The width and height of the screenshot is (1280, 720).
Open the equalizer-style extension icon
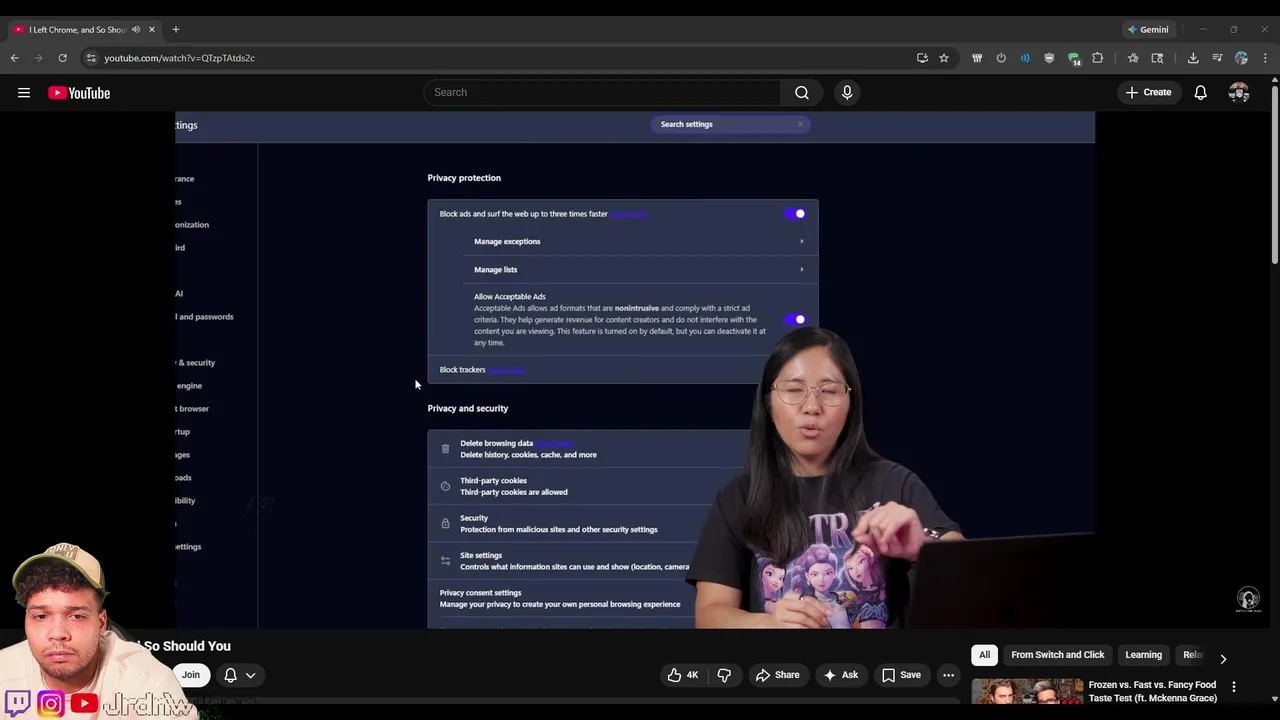click(x=977, y=58)
